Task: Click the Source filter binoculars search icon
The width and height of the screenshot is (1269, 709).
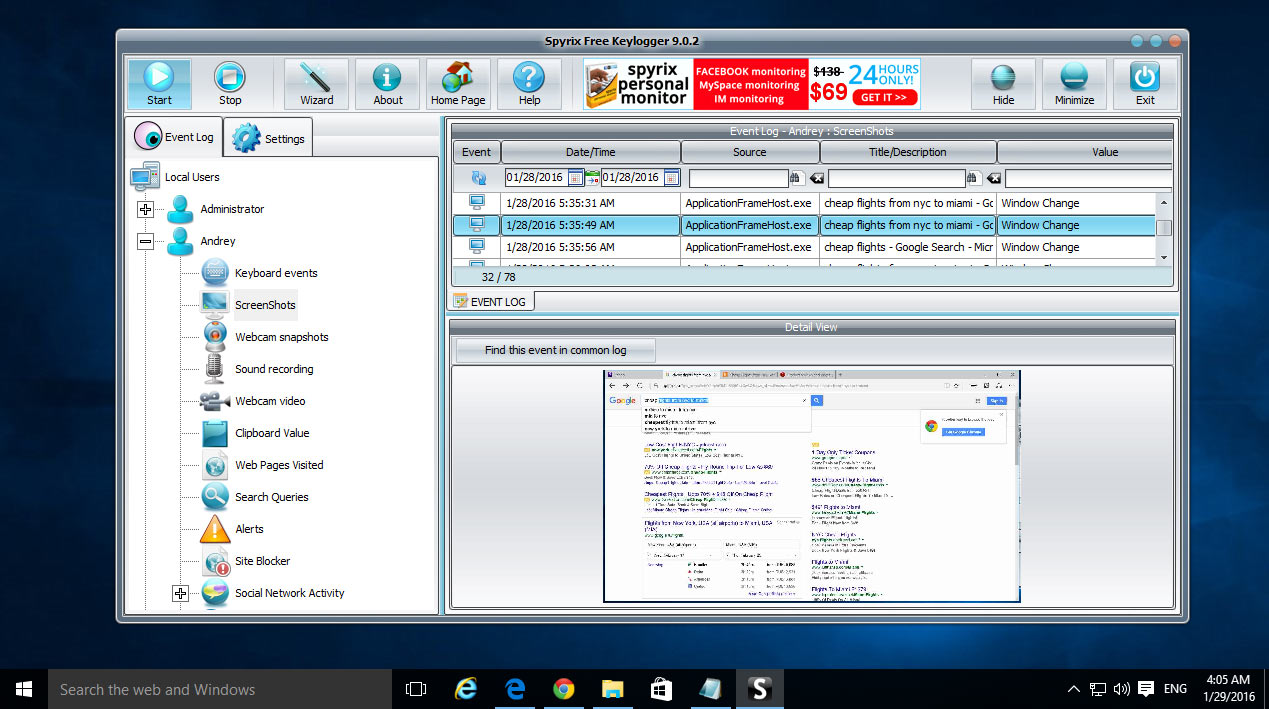Action: [x=797, y=178]
